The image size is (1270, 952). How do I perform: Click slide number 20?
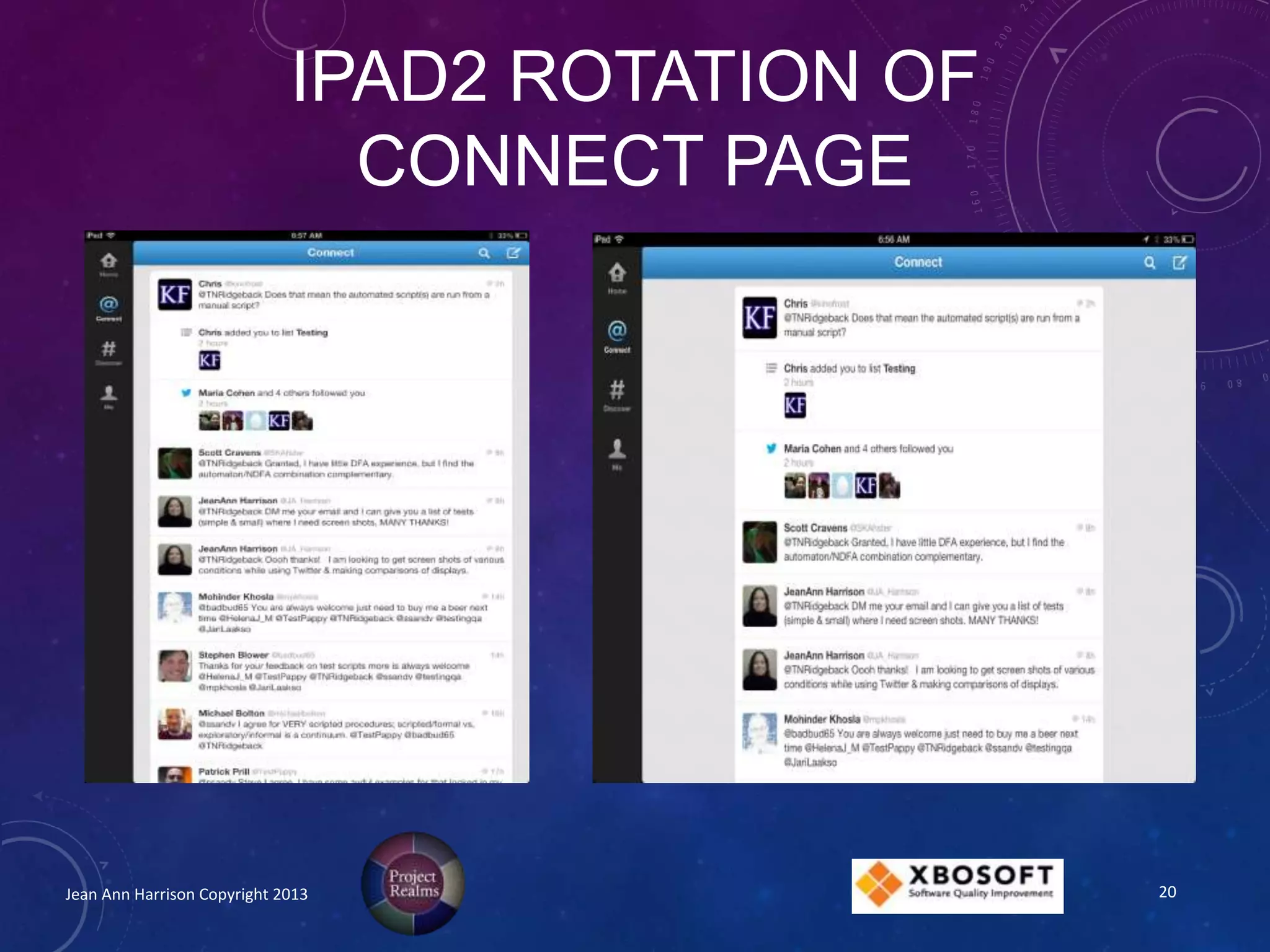tap(1167, 892)
